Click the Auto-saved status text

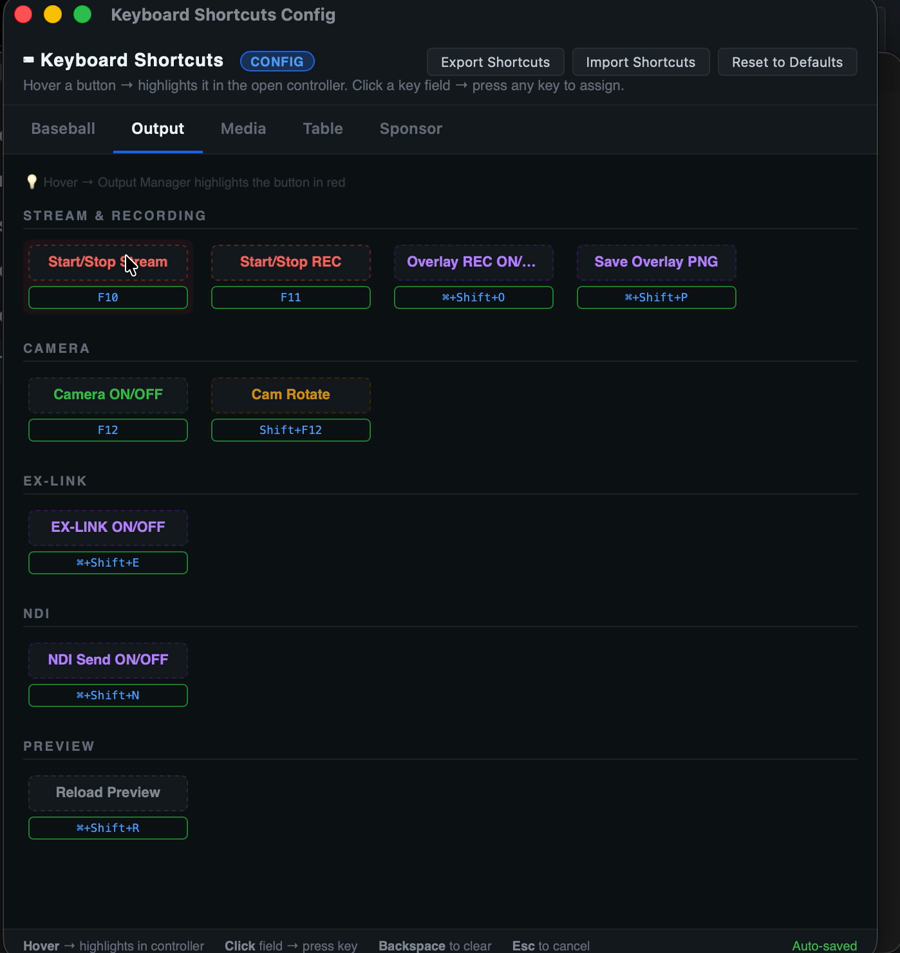point(824,946)
